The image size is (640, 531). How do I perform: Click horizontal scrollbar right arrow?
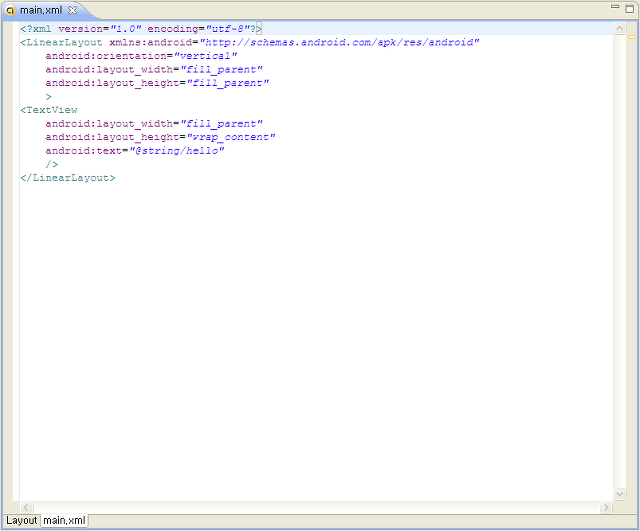(606, 507)
